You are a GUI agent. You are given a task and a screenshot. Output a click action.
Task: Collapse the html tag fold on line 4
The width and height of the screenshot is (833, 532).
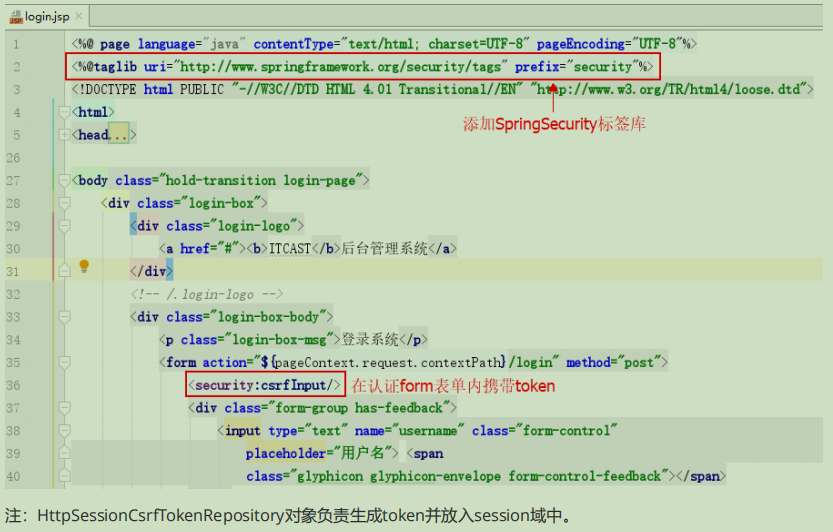click(64, 112)
